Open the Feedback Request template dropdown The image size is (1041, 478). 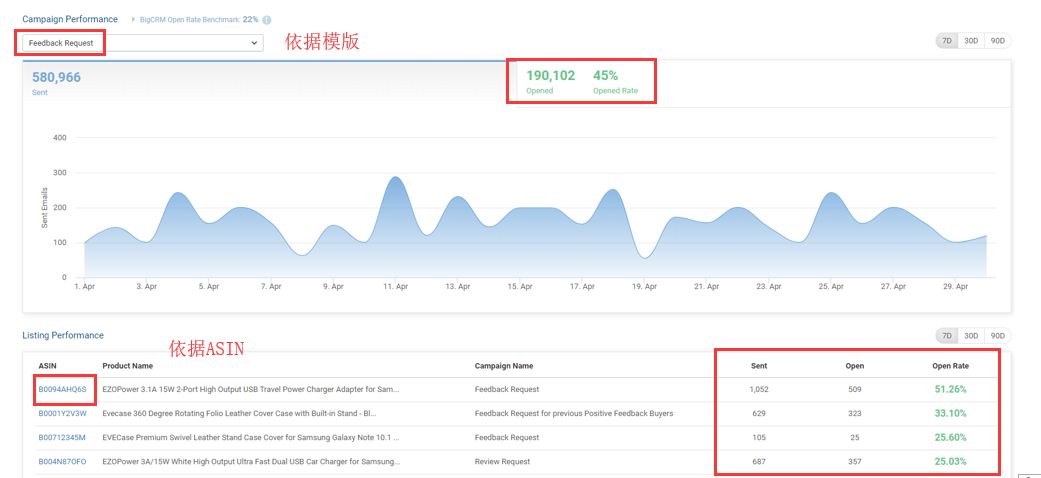[x=143, y=43]
